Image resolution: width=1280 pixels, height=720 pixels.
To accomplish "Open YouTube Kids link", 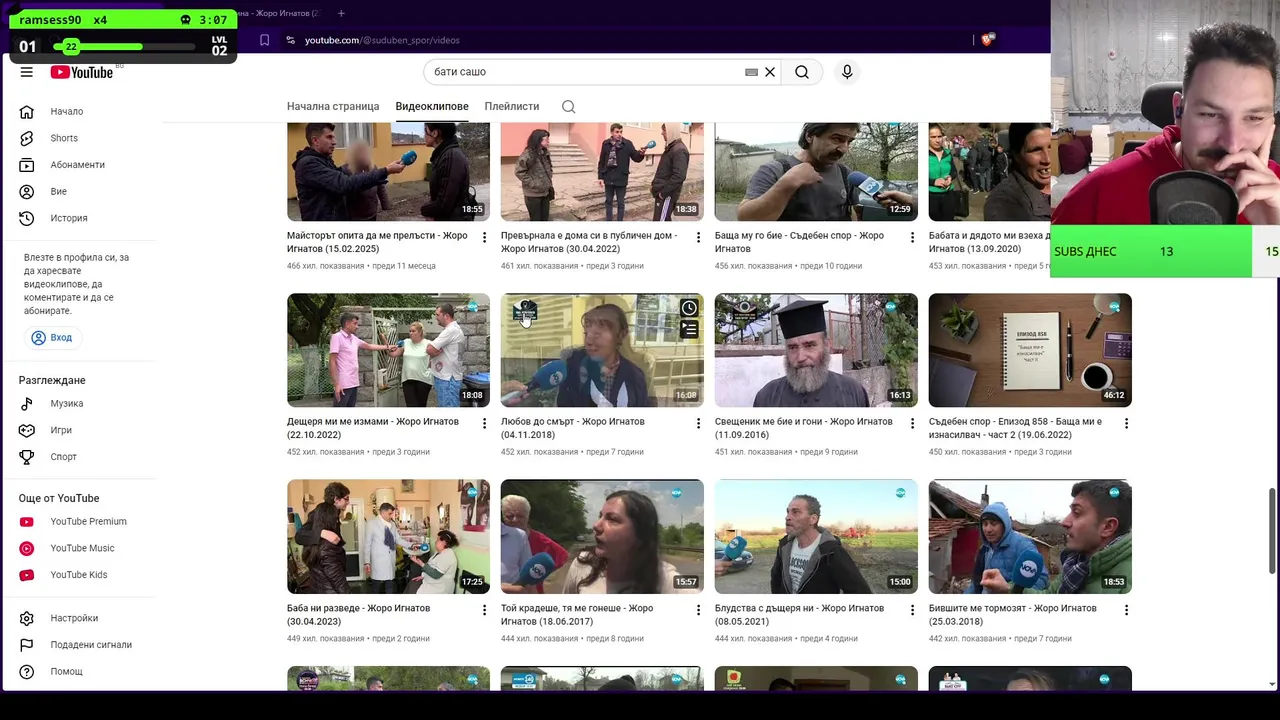I will [80, 575].
